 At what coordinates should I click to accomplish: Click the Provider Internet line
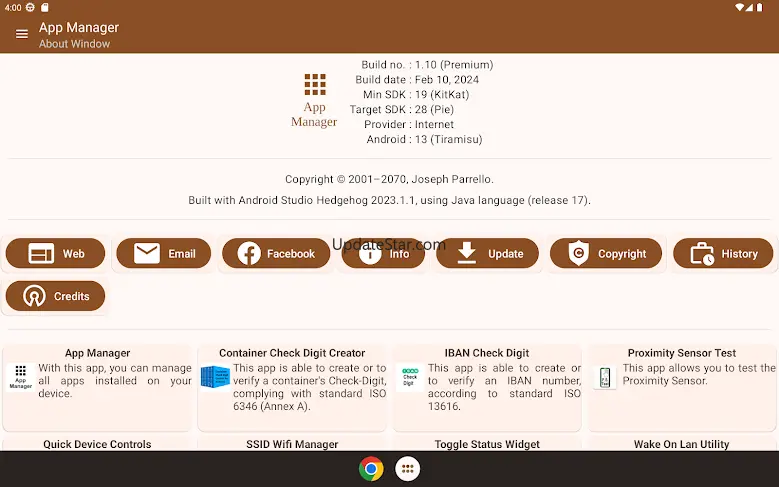tap(409, 125)
